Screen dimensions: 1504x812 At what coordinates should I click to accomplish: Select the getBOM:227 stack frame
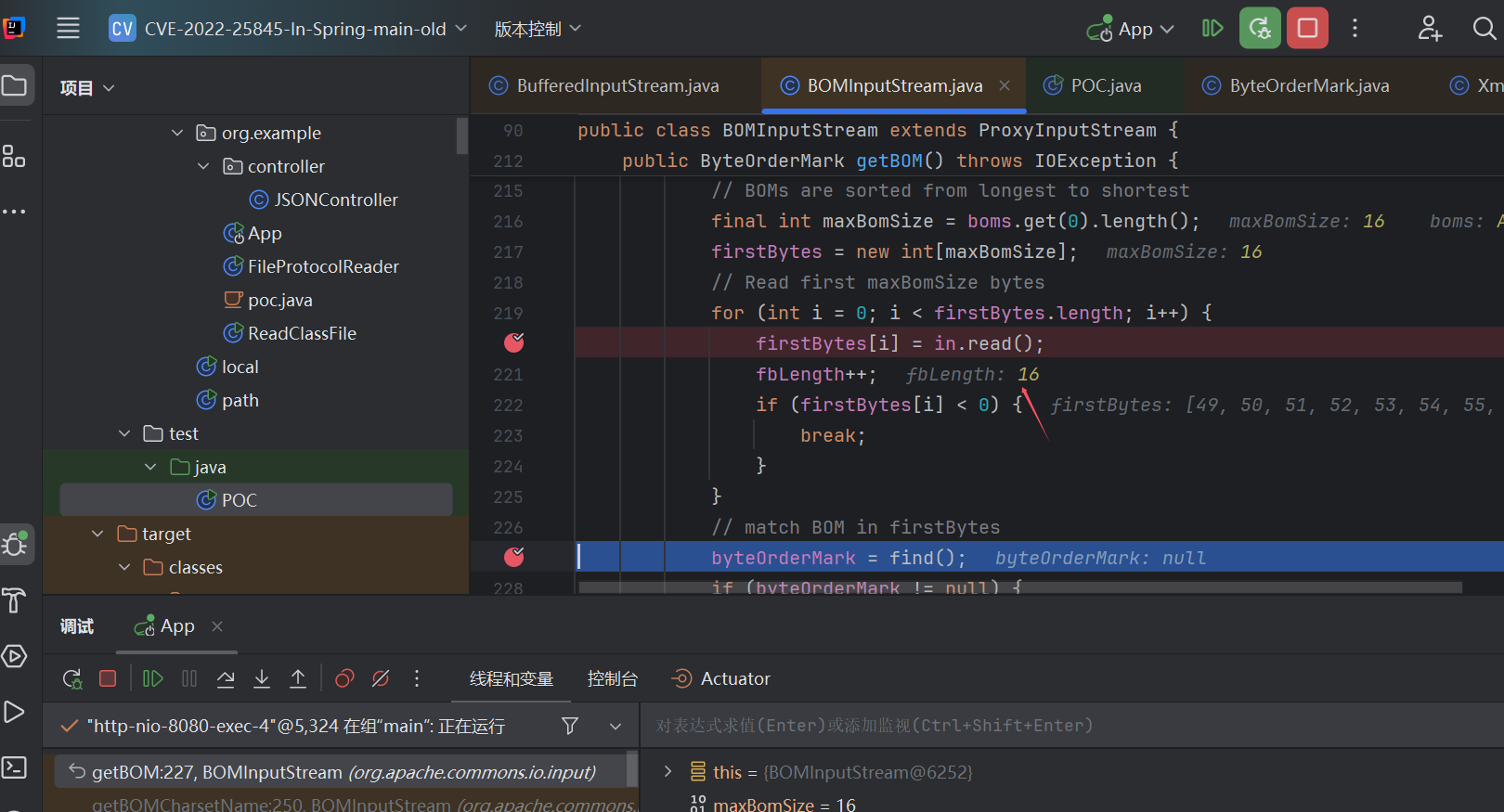coord(341,772)
